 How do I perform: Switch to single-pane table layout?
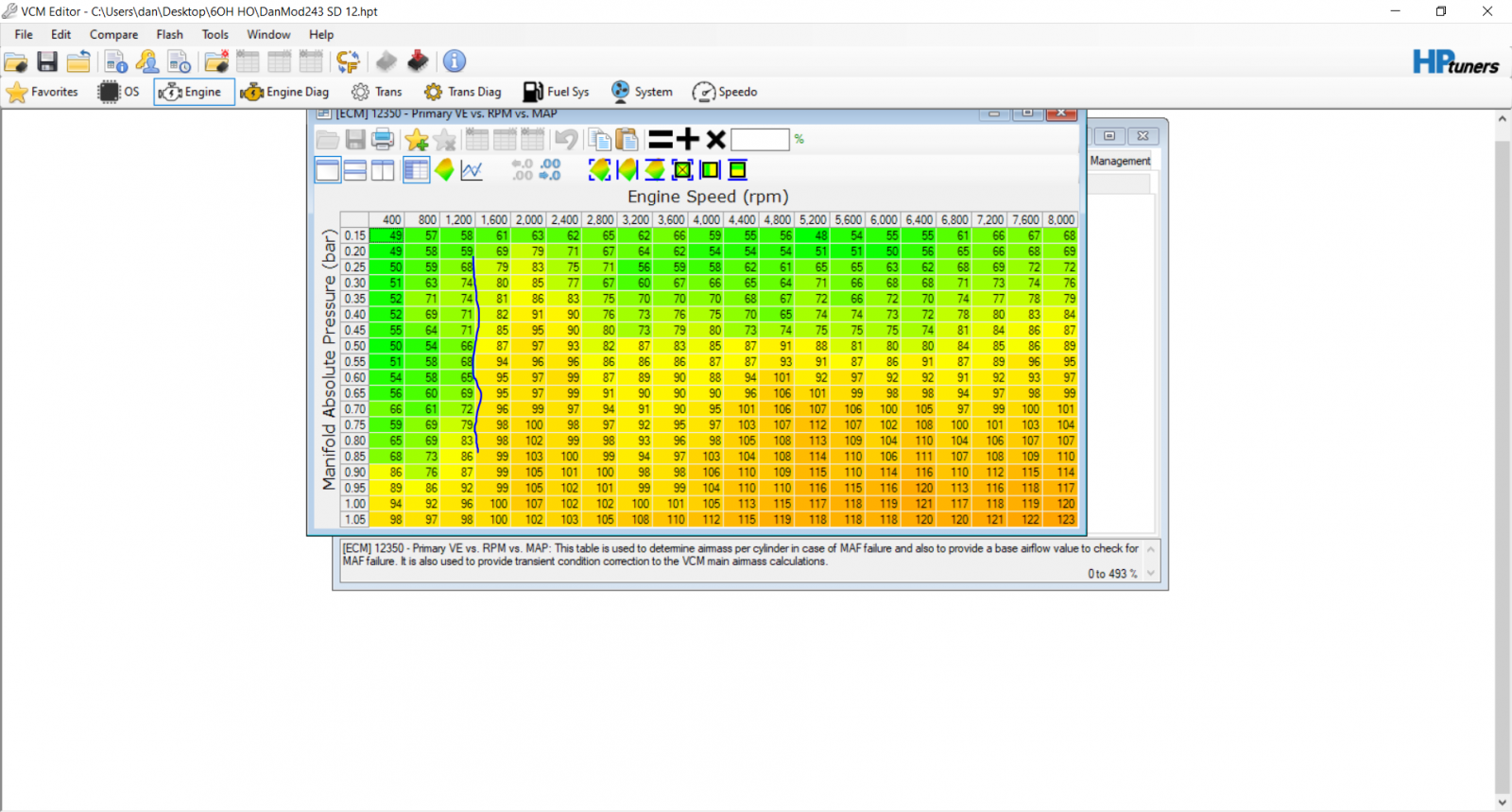[x=328, y=170]
